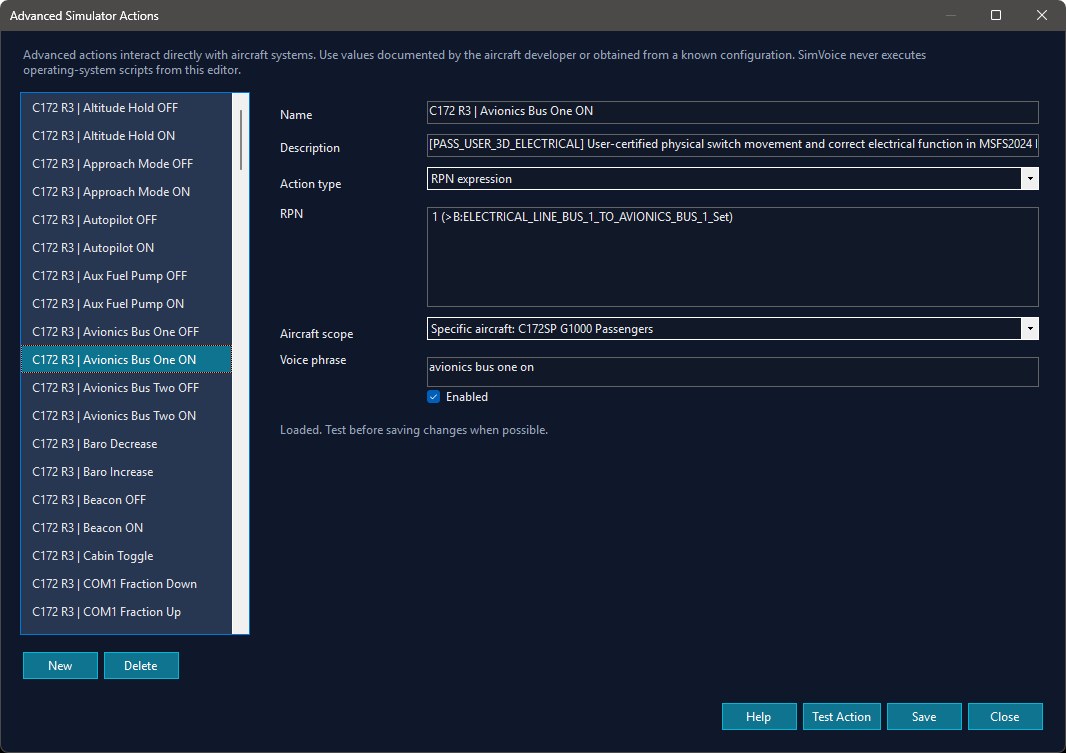Select C172 R3 | Avionics Bus One ON
The width and height of the screenshot is (1066, 753).
(126, 360)
